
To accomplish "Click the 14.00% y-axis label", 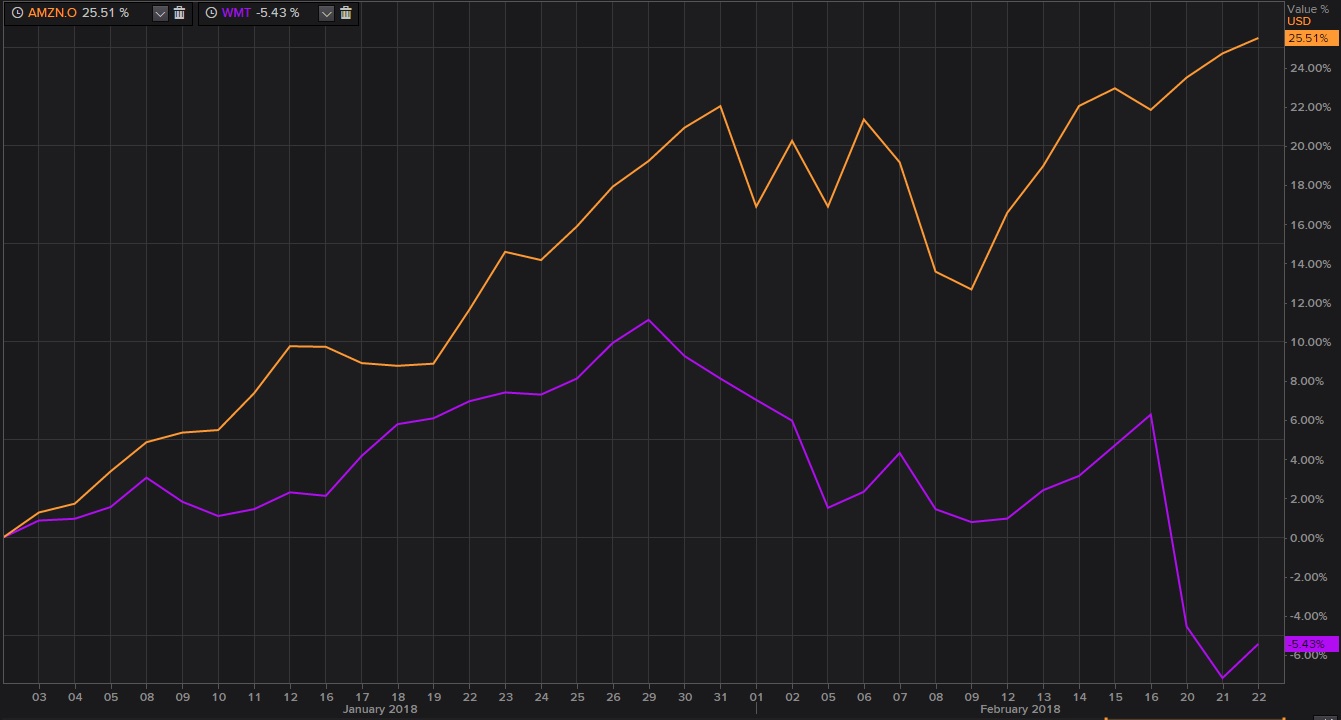I will pyautogui.click(x=1309, y=264).
